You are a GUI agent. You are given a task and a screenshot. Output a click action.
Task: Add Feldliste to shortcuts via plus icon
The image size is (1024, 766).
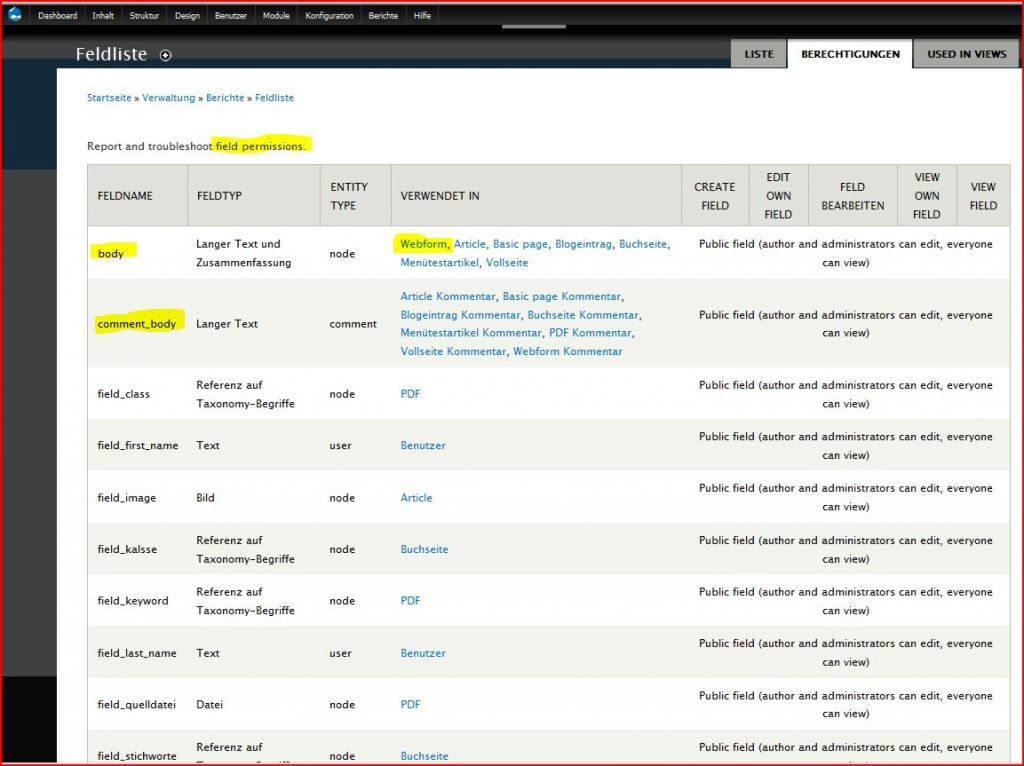[166, 55]
